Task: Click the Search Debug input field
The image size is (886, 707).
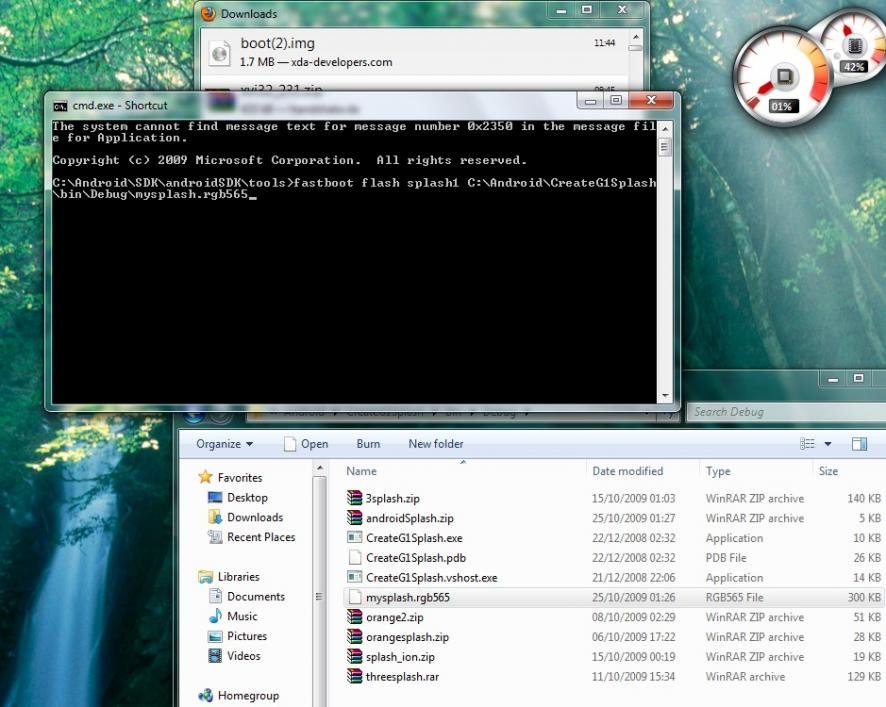Action: coord(787,411)
